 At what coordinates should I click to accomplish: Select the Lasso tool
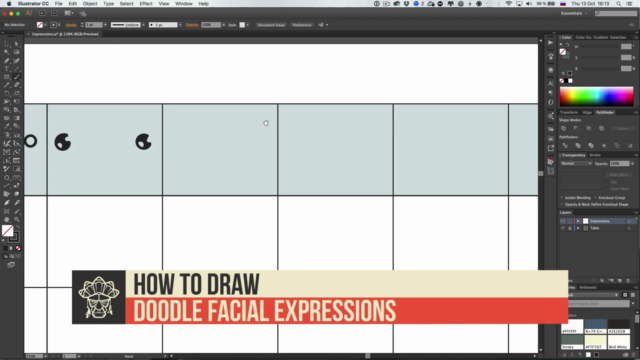tap(16, 52)
